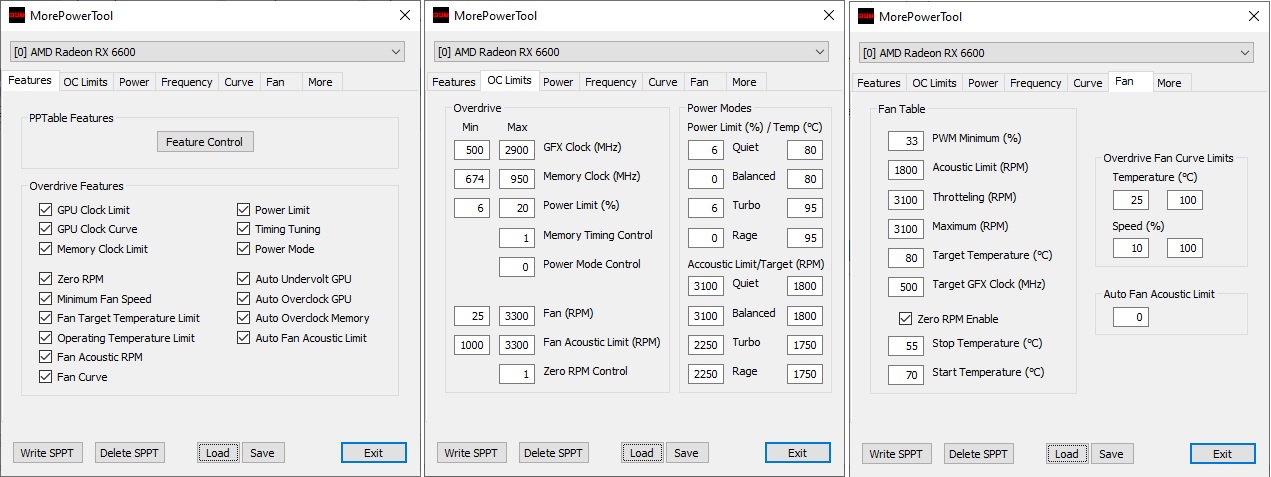The width and height of the screenshot is (1271, 477).
Task: Click Delete SPPT in the middle window
Action: (x=554, y=453)
